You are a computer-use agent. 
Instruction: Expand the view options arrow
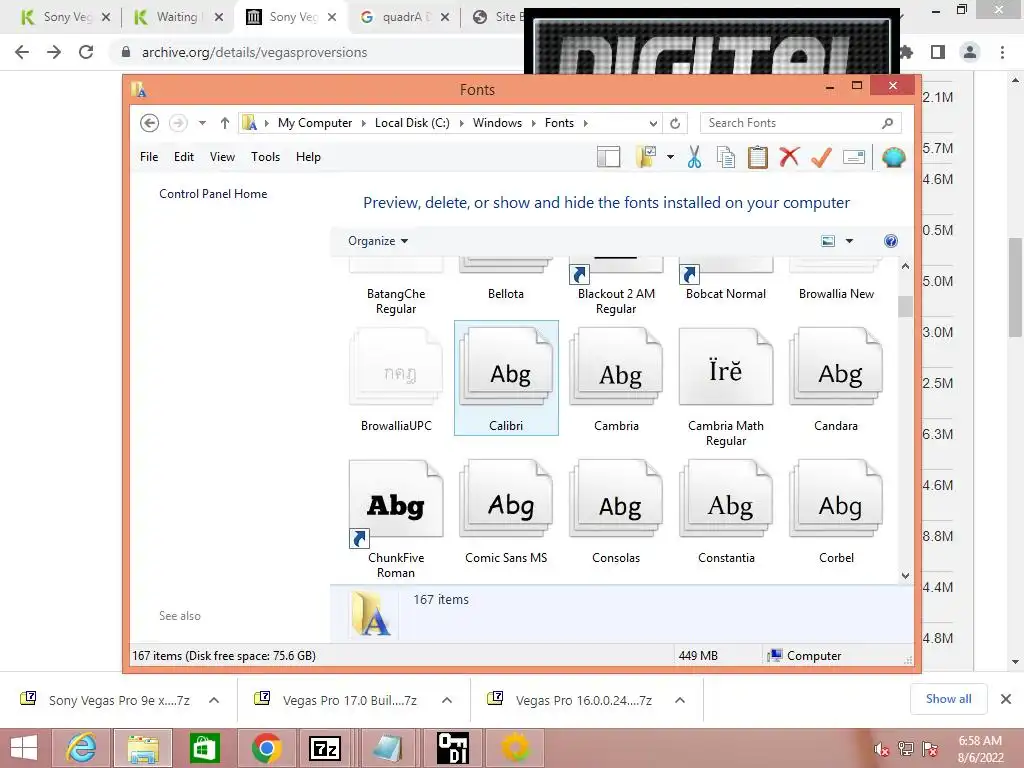849,241
